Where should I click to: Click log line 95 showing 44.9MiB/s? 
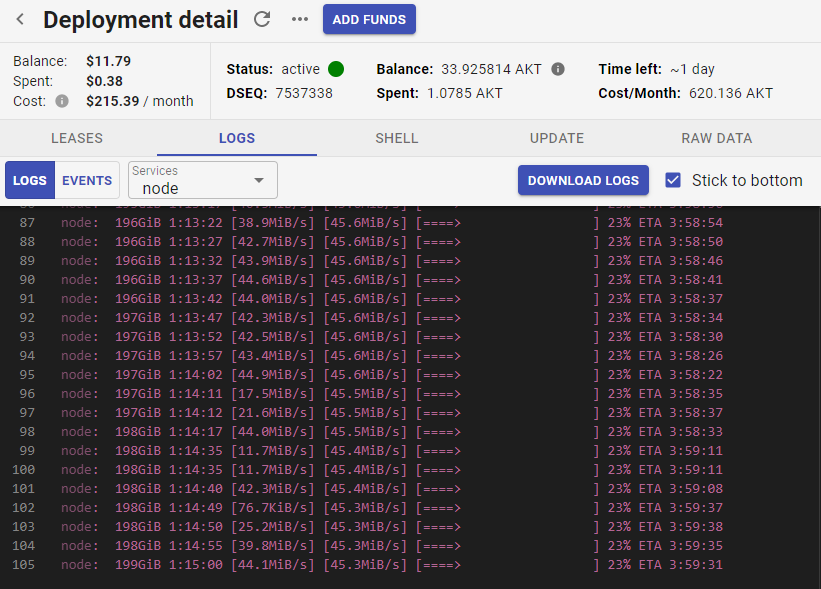coord(410,375)
